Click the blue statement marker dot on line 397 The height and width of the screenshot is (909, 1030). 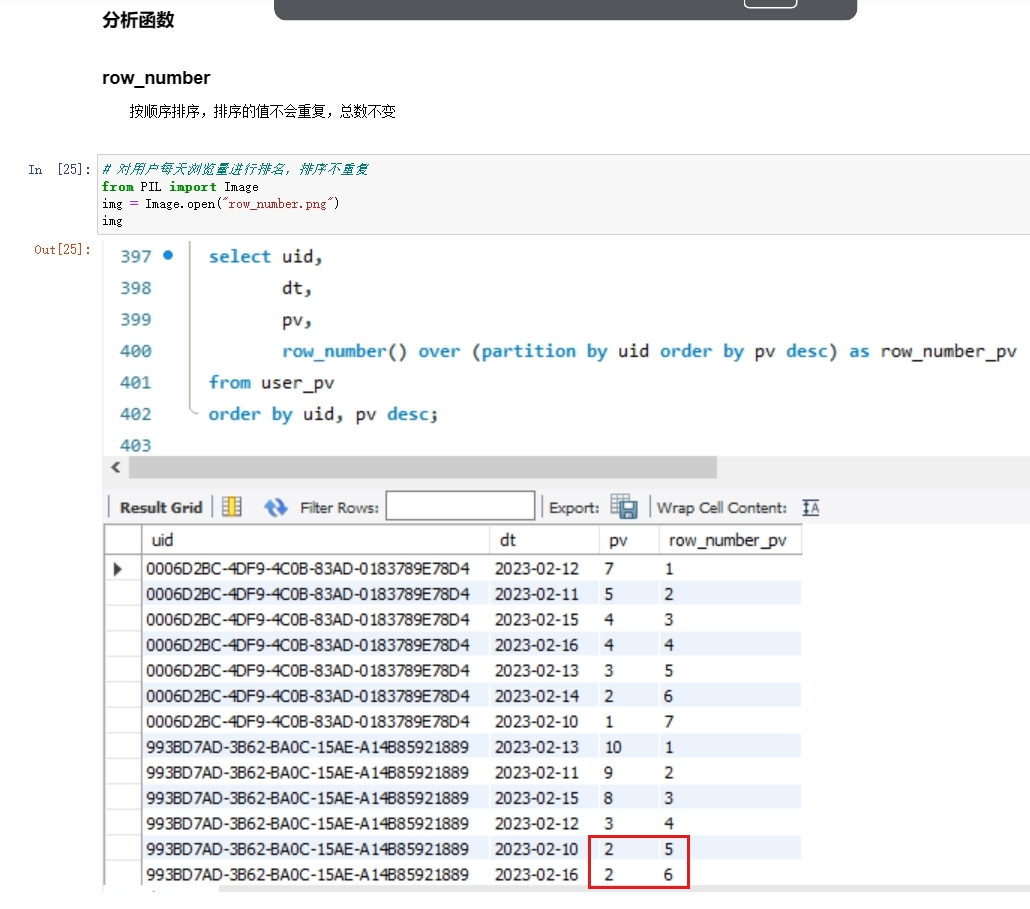[168, 255]
